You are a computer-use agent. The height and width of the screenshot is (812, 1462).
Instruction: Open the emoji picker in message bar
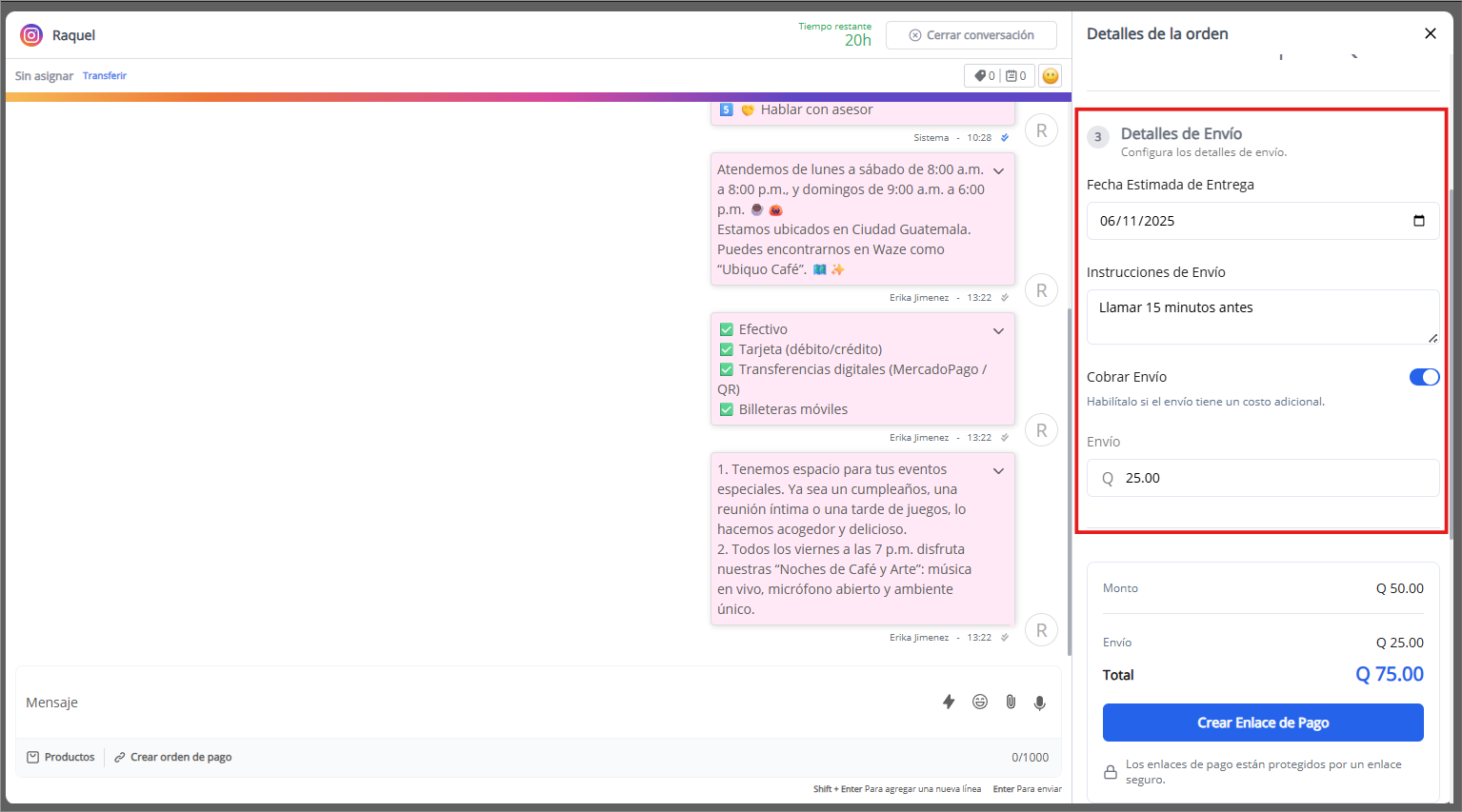979,702
